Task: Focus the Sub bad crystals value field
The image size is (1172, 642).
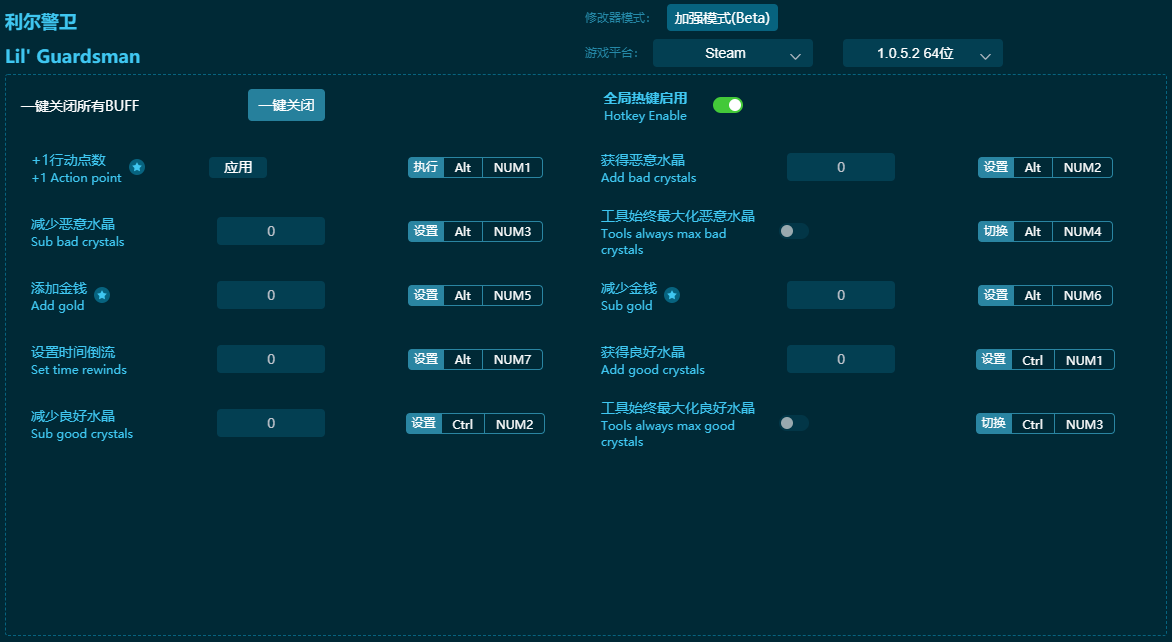Action: coord(271,232)
